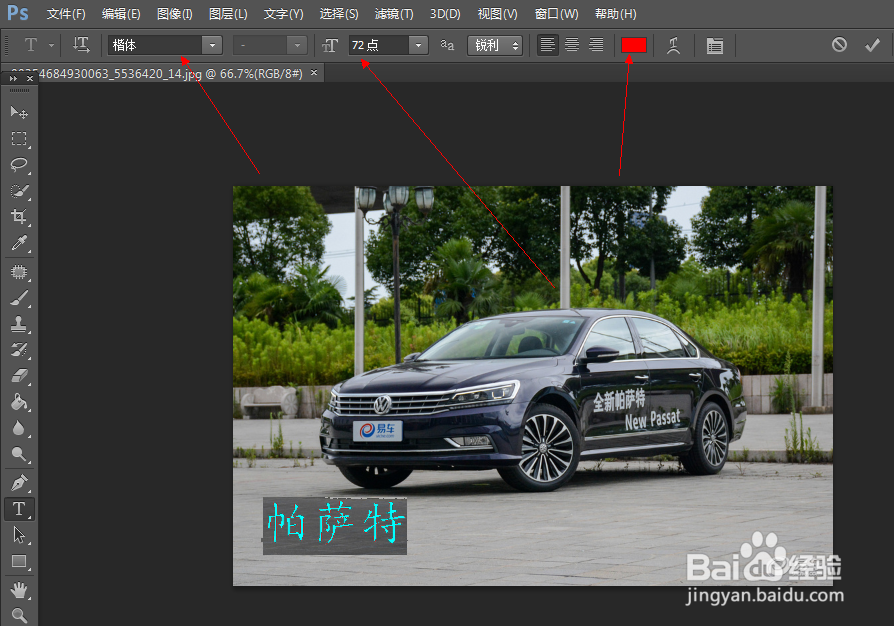Select the document tab ending 5536420_14.jpg
Viewport: 894px width, 626px height.
point(171,74)
